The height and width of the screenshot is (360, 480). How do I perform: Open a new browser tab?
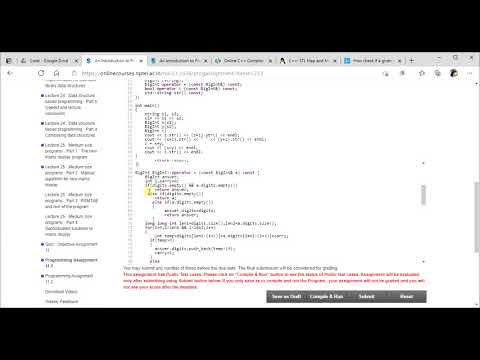click(x=412, y=60)
